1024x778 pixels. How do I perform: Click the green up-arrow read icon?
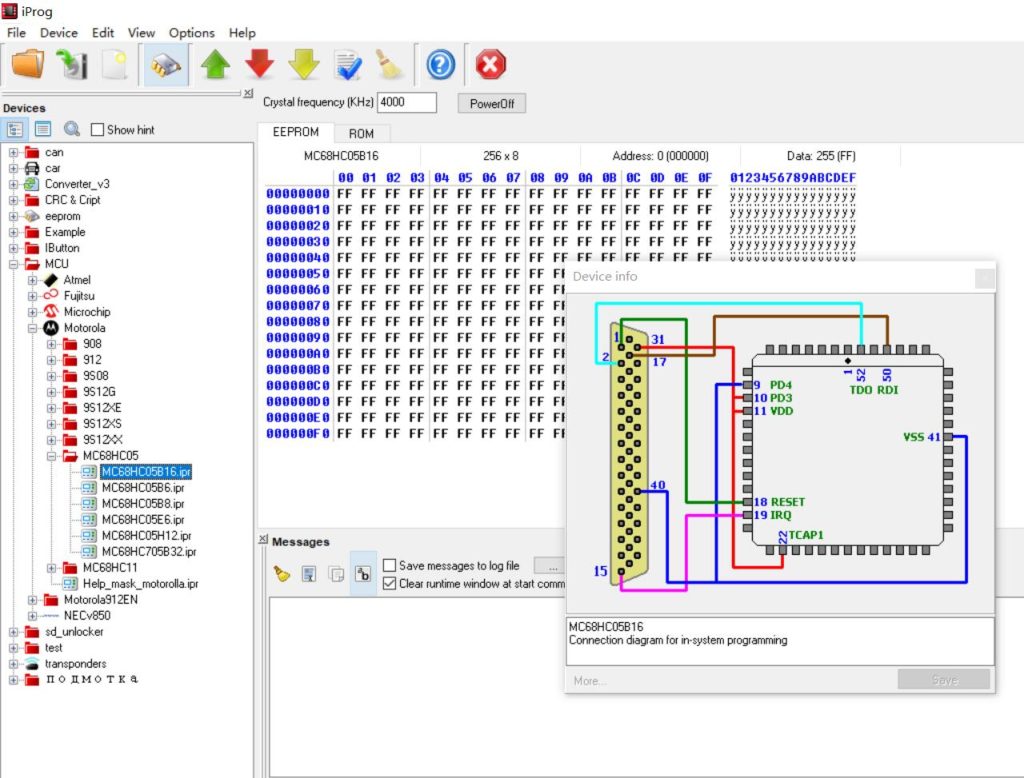point(213,63)
